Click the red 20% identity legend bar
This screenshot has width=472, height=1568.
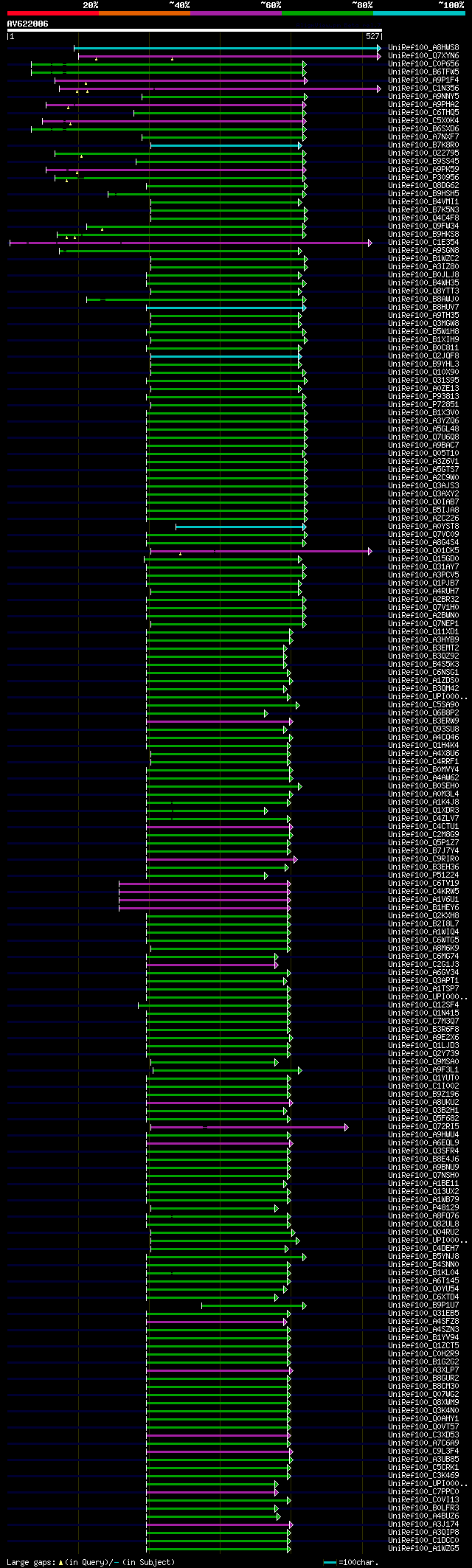point(52,13)
